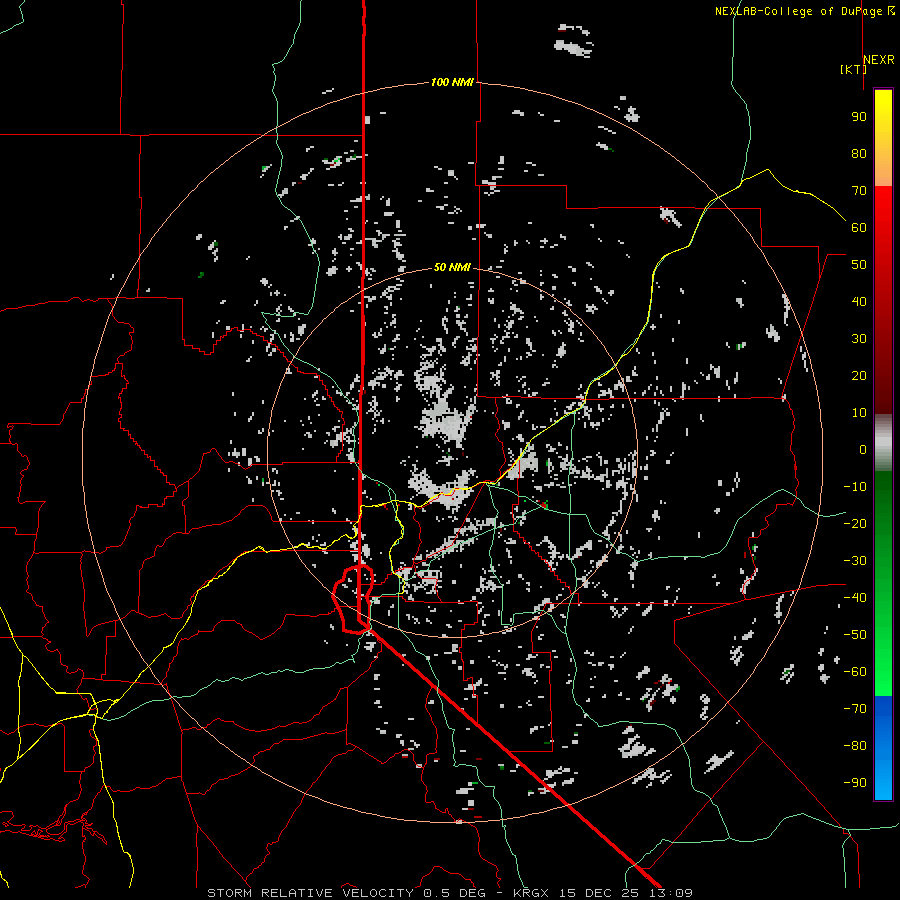Click the 90 value on the velocity scale
This screenshot has height=900, width=900.
click(x=859, y=117)
